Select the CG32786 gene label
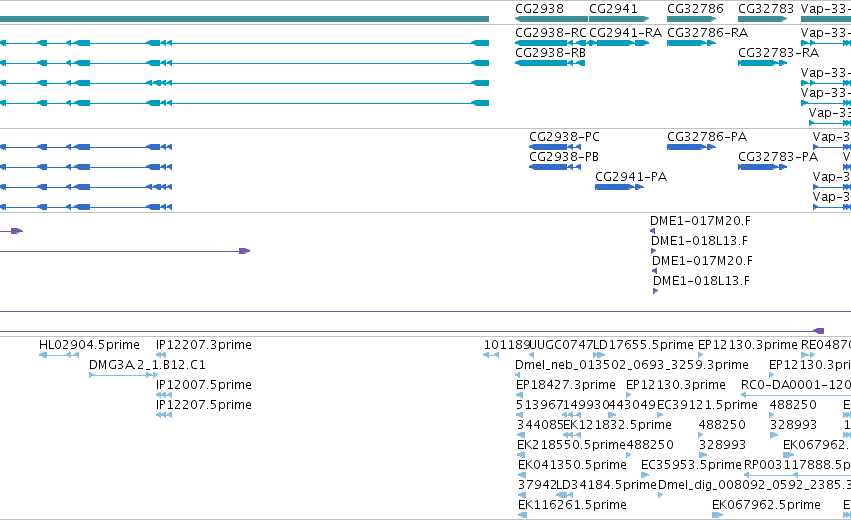 point(695,9)
